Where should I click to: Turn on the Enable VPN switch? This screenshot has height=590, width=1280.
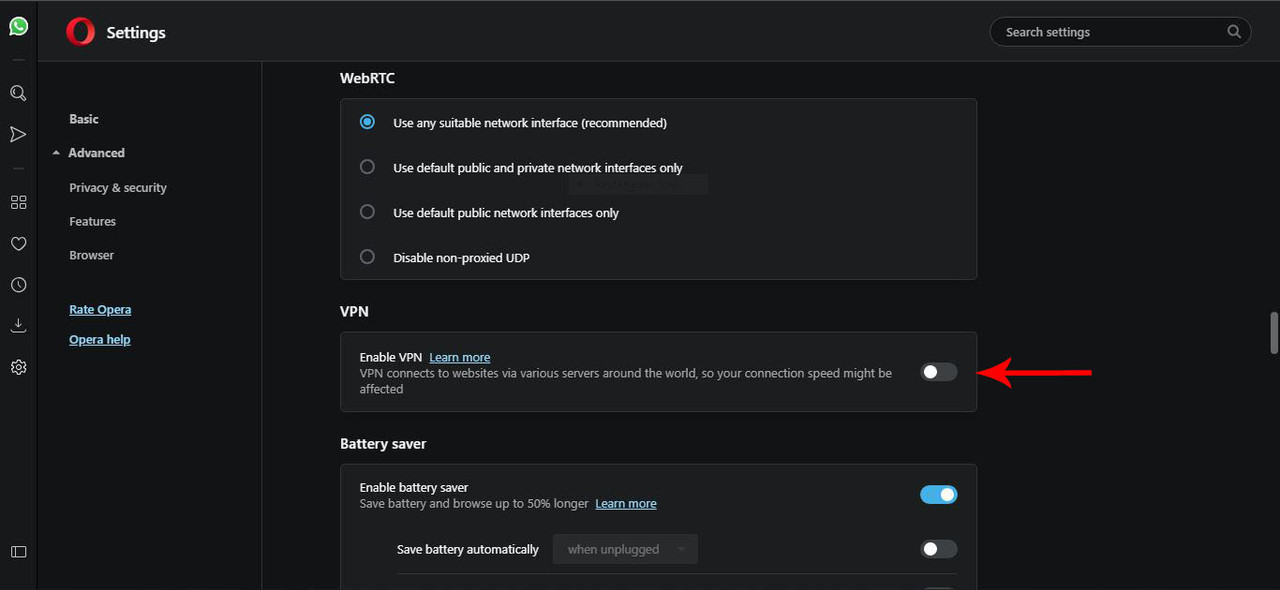(939, 372)
